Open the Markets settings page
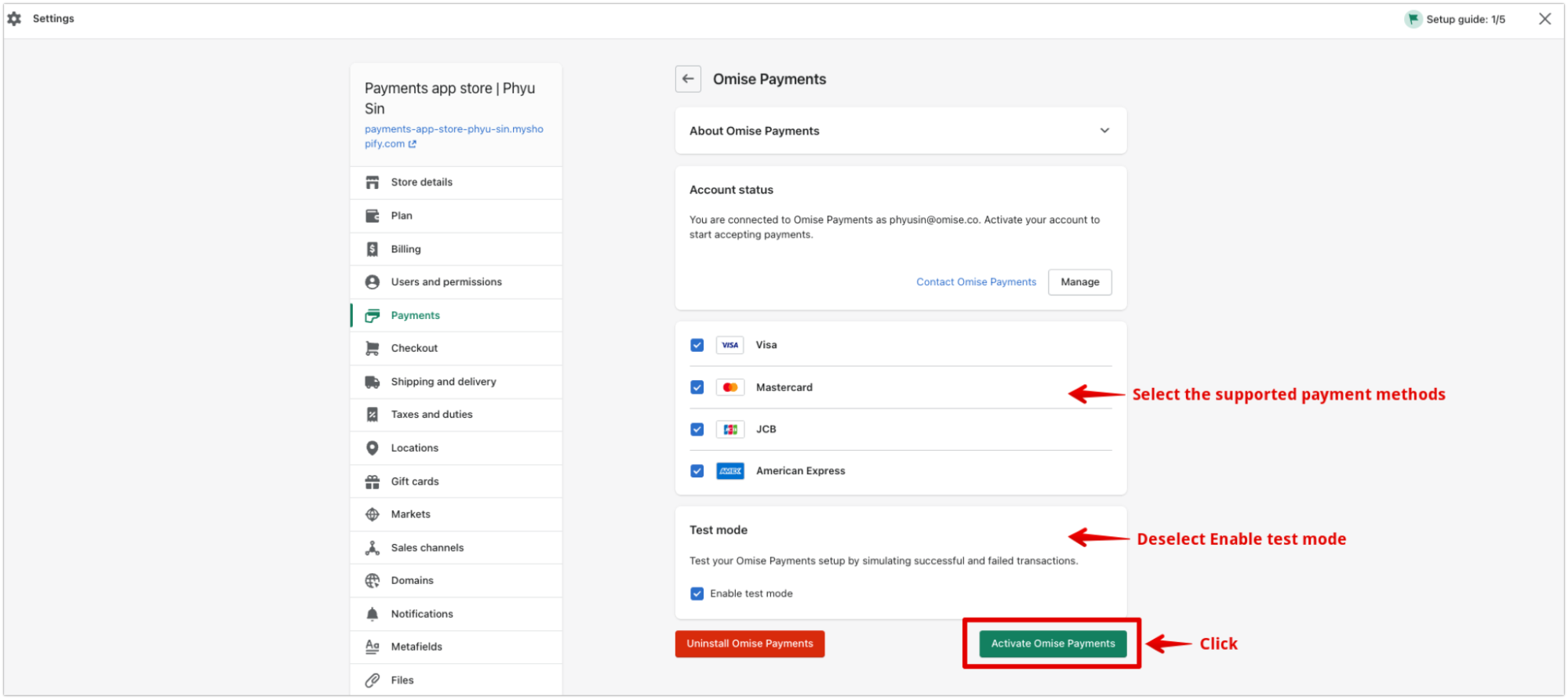The height and width of the screenshot is (700, 1568). 410,514
